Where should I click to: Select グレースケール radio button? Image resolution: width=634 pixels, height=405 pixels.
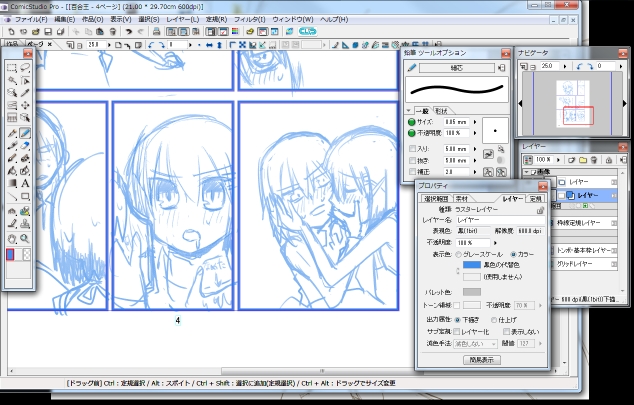click(458, 255)
